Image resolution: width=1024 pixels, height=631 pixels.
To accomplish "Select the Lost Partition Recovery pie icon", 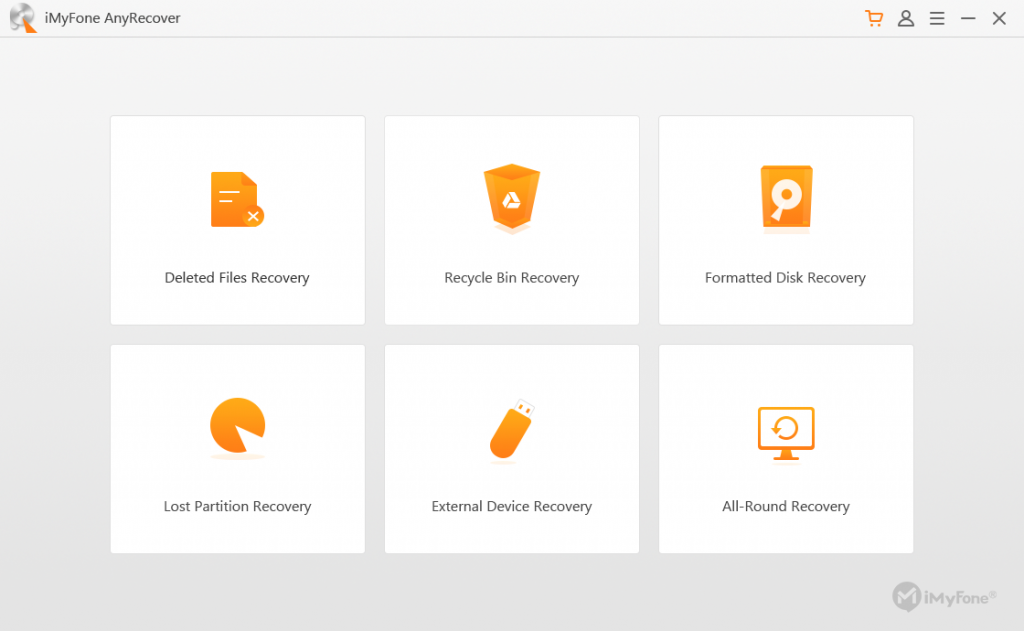I will pyautogui.click(x=237, y=426).
